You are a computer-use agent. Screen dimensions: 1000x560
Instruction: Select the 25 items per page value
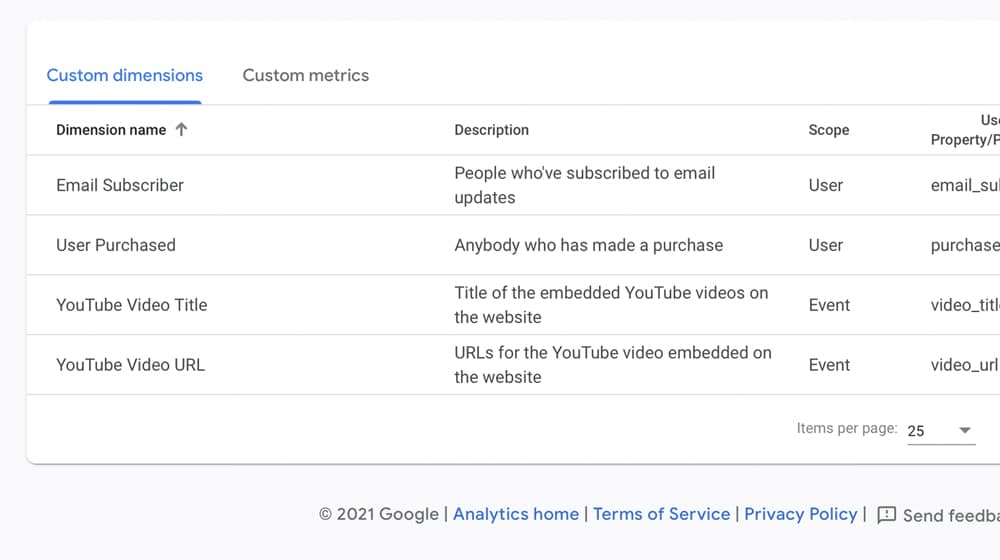916,431
